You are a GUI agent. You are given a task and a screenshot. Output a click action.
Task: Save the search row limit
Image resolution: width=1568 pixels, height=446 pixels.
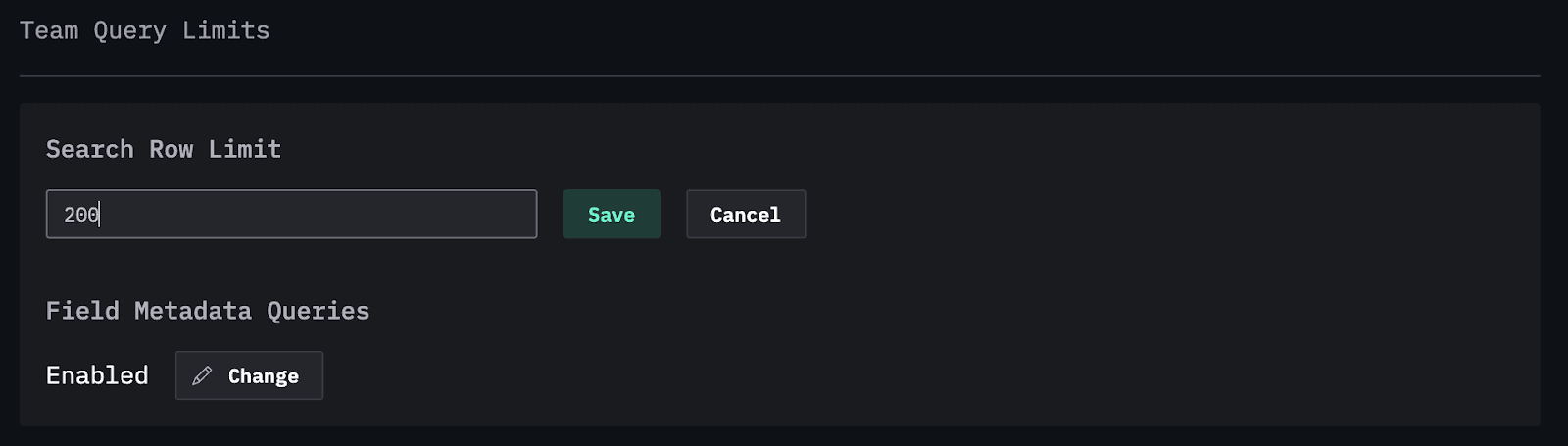pyautogui.click(x=612, y=215)
